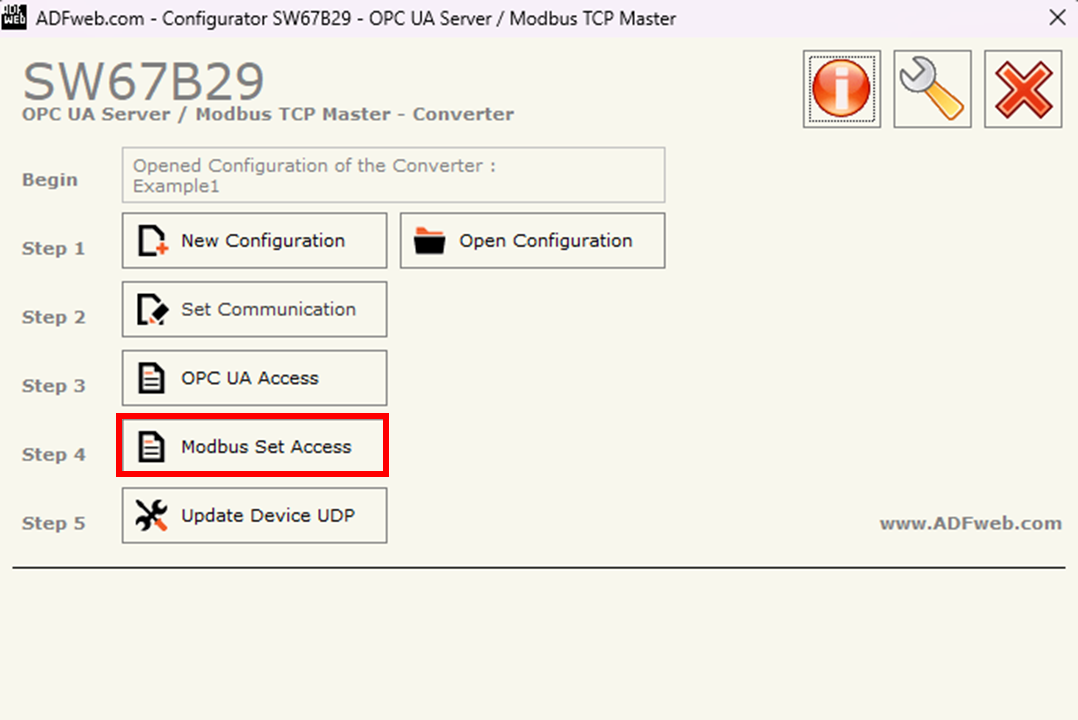Viewport: 1078px width, 720px height.
Task: Click the document icon inside Modbus Set Access
Action: [x=152, y=446]
